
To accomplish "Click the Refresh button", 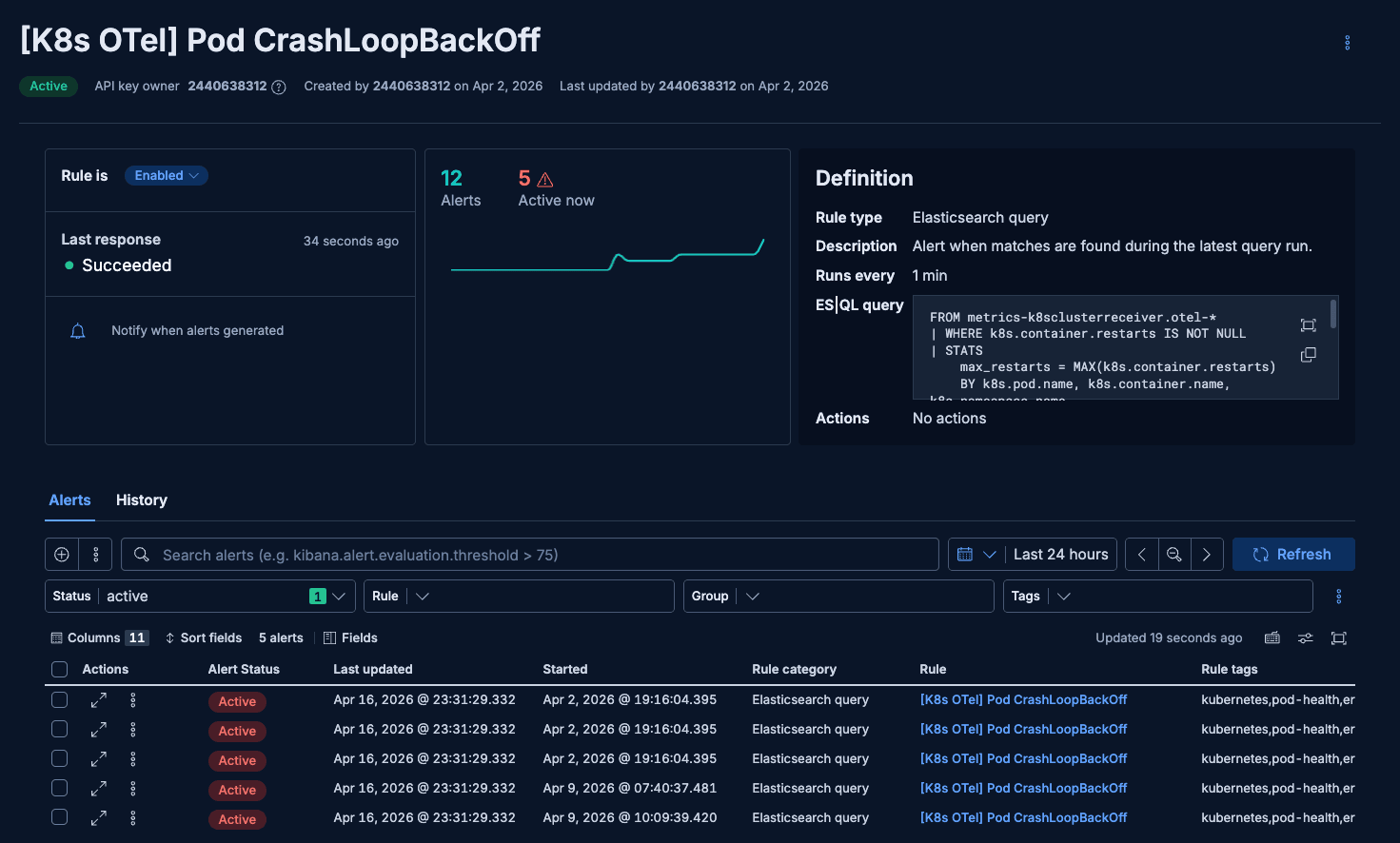I will pos(1293,554).
